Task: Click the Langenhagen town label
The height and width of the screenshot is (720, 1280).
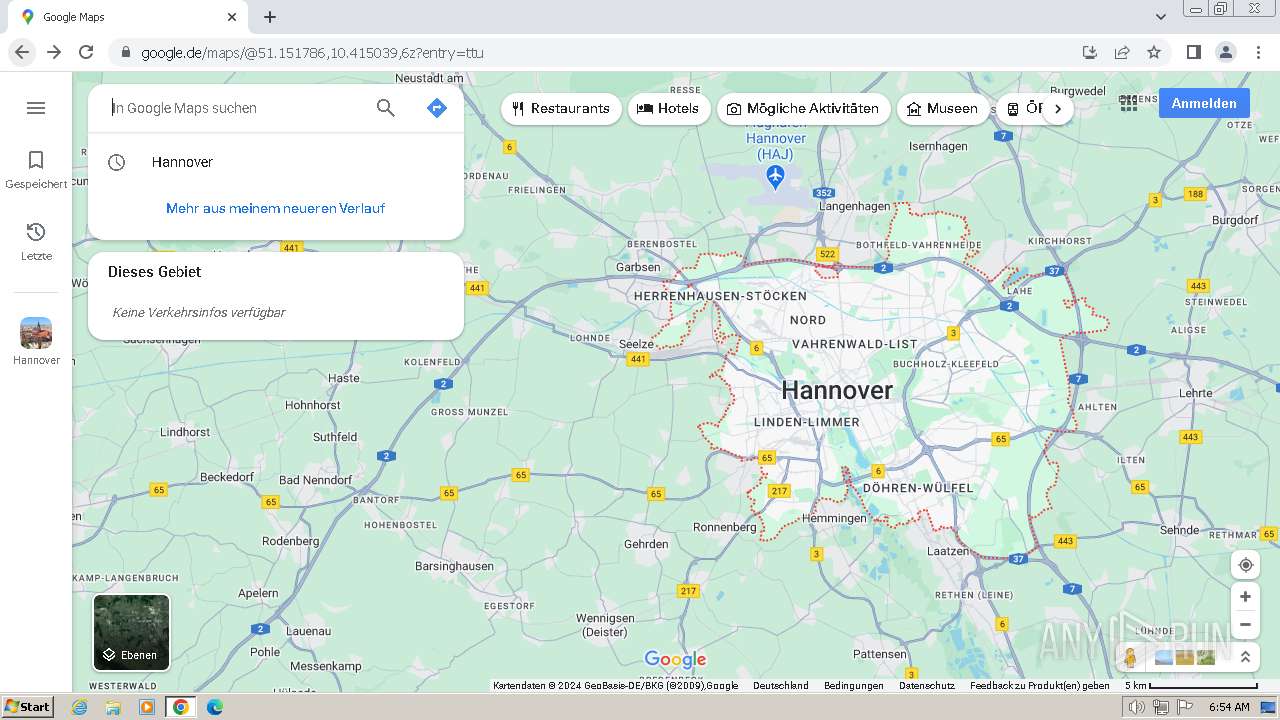Action: (854, 206)
